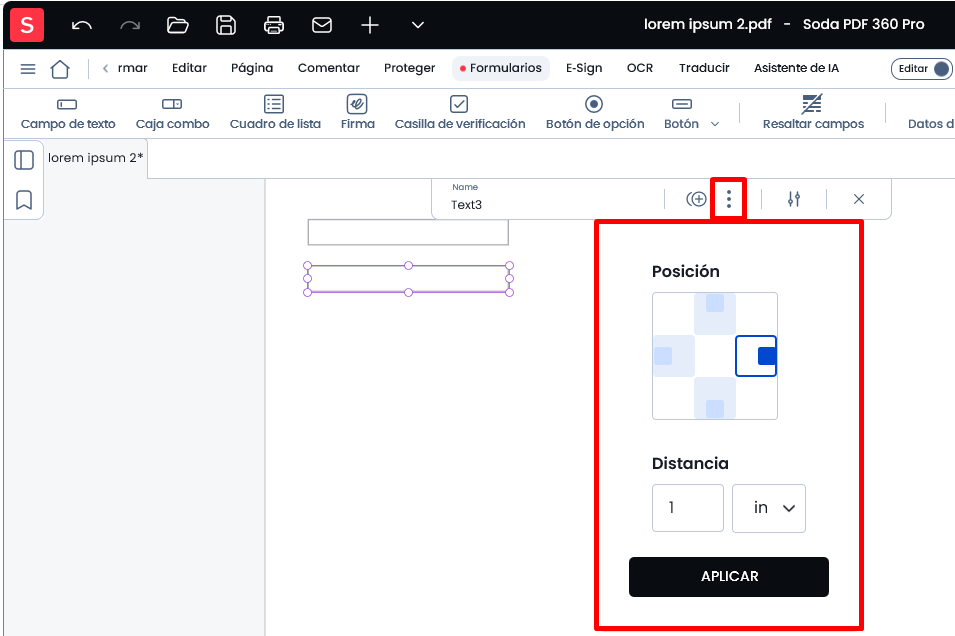Choose the right position option
Image resolution: width=955 pixels, height=636 pixels.
click(x=756, y=356)
